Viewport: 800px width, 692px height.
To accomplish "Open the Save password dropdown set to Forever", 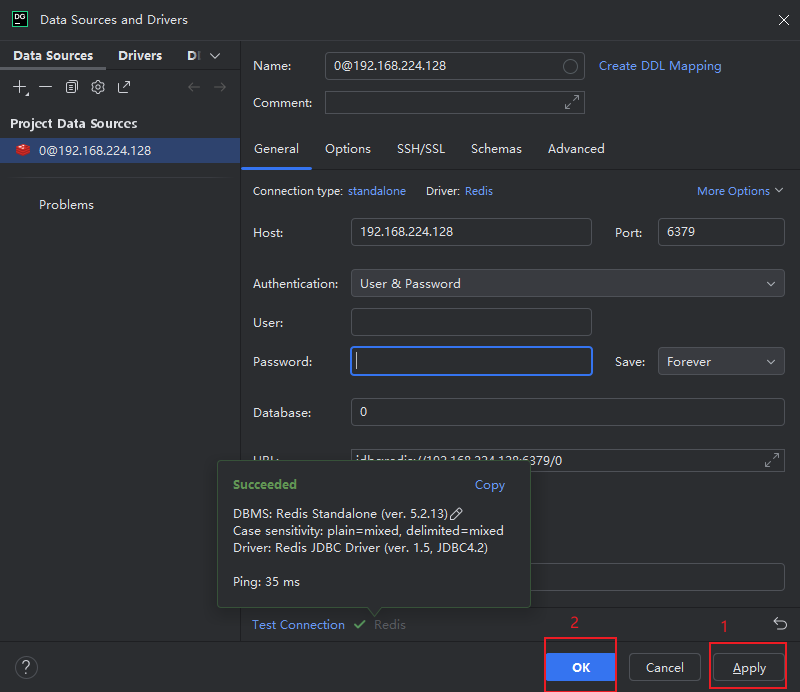I will 721,361.
